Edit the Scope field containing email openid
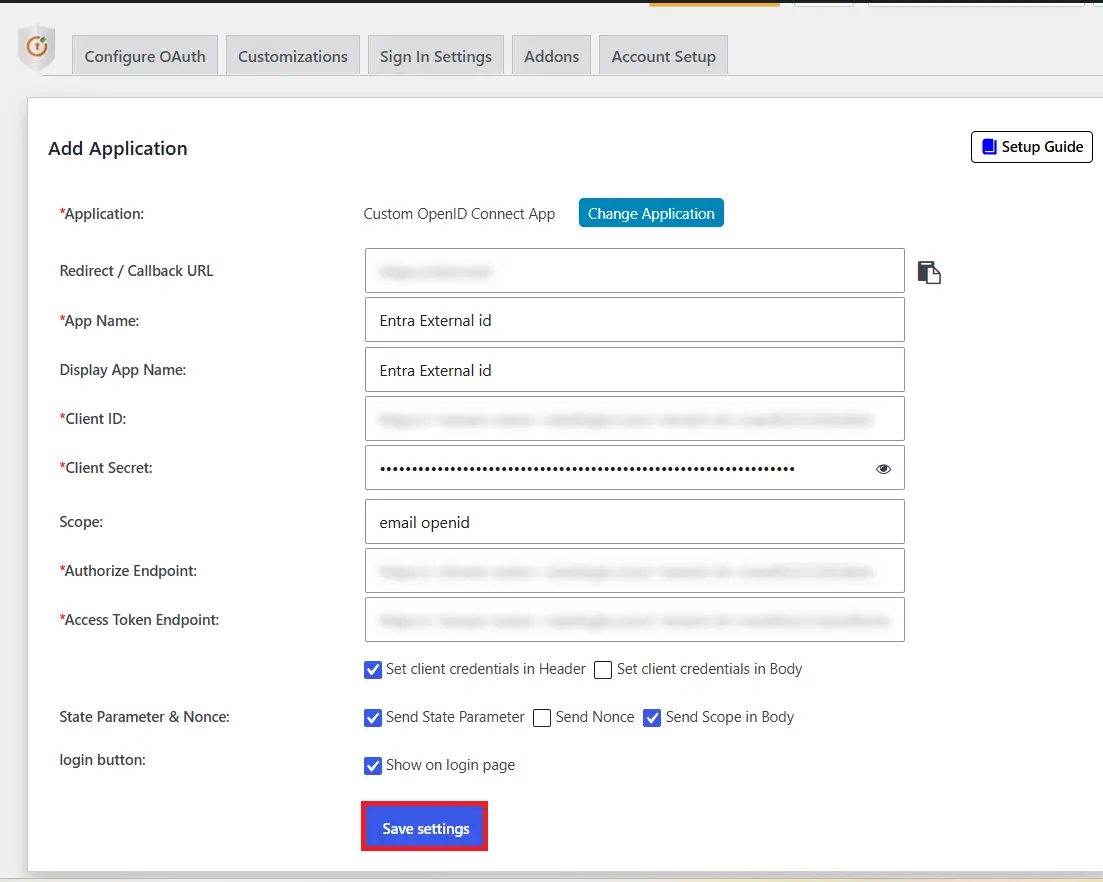 click(635, 522)
